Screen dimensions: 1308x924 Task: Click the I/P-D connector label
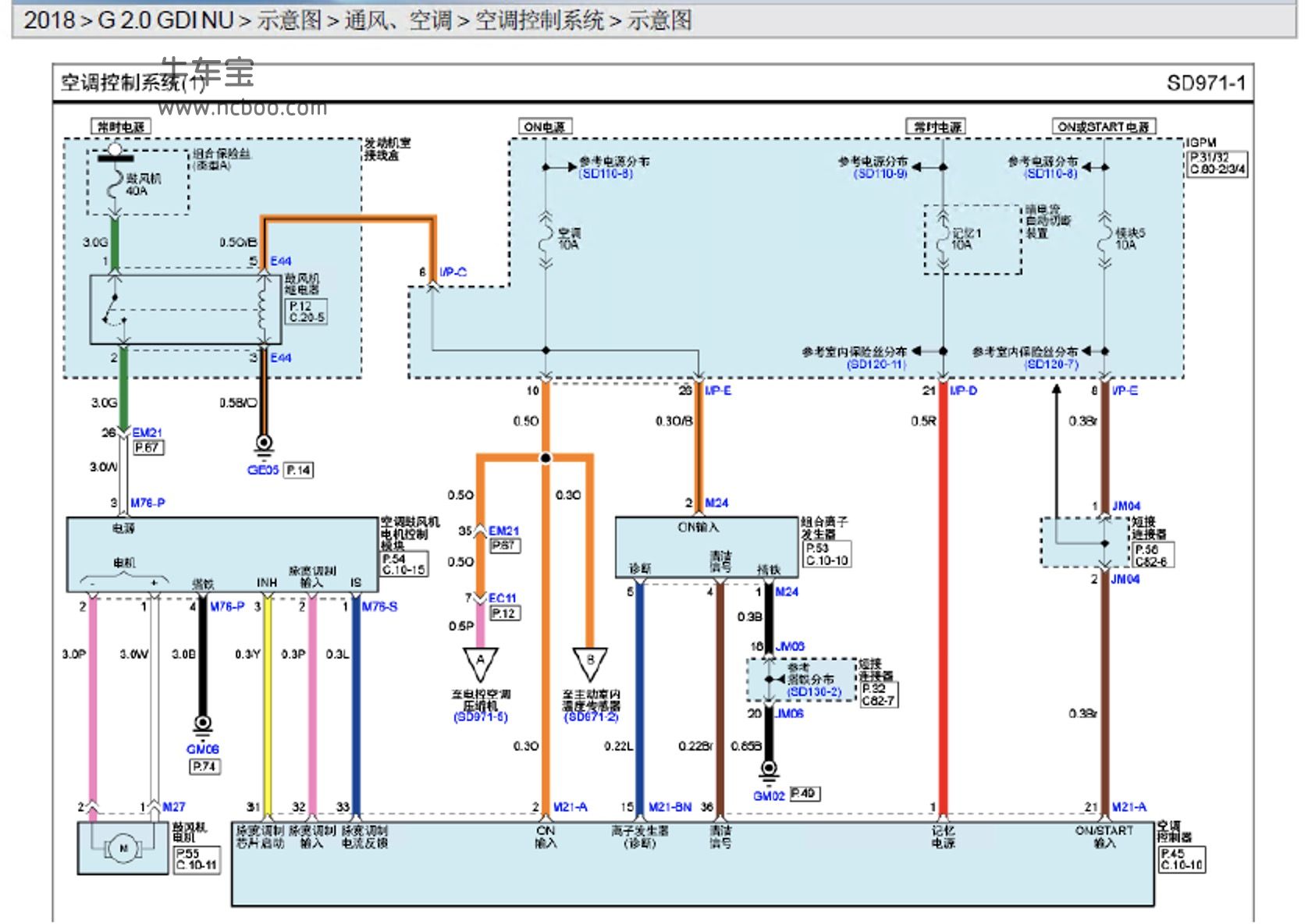coord(963,390)
